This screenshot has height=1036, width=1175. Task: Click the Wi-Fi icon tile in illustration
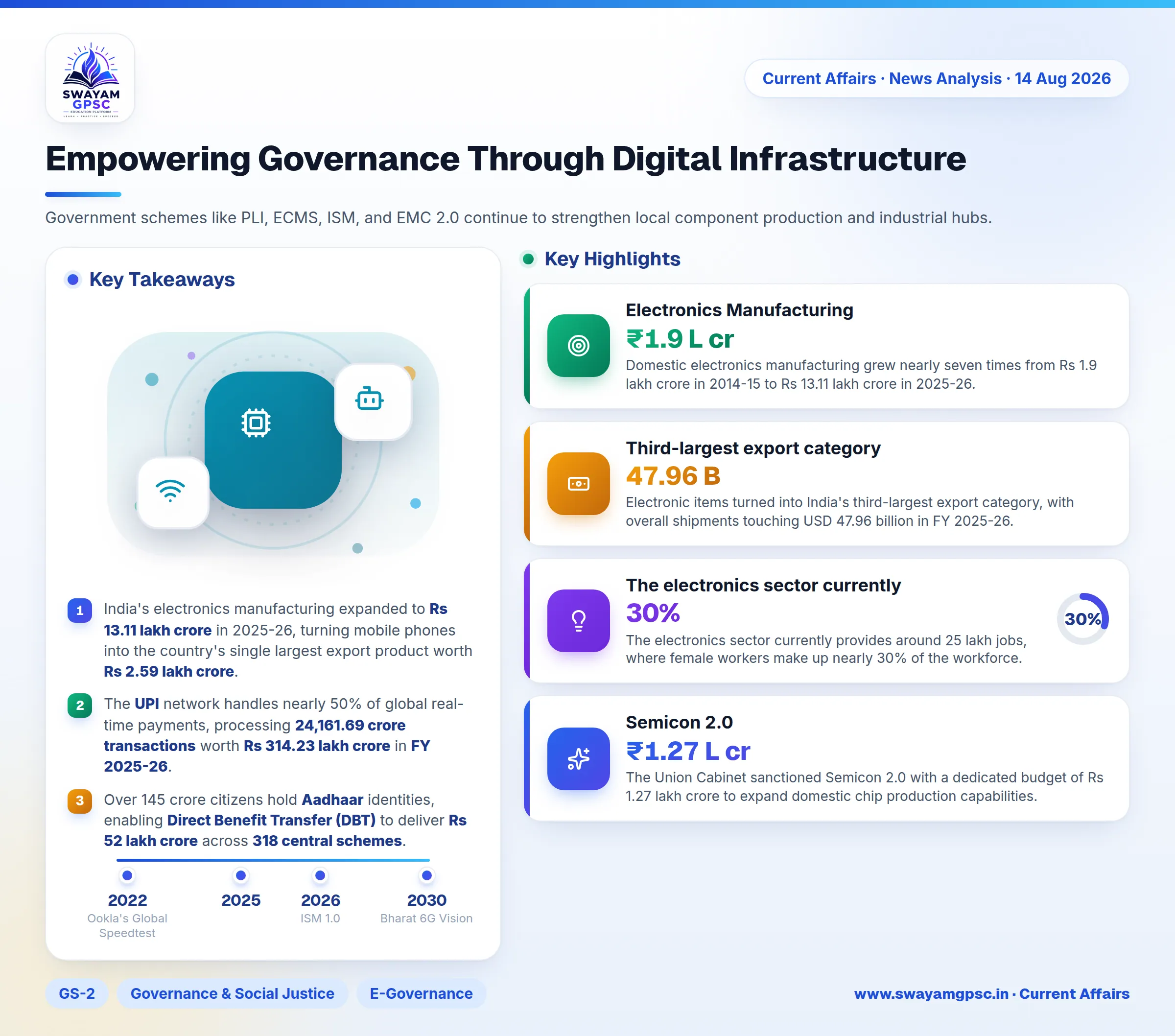click(173, 493)
